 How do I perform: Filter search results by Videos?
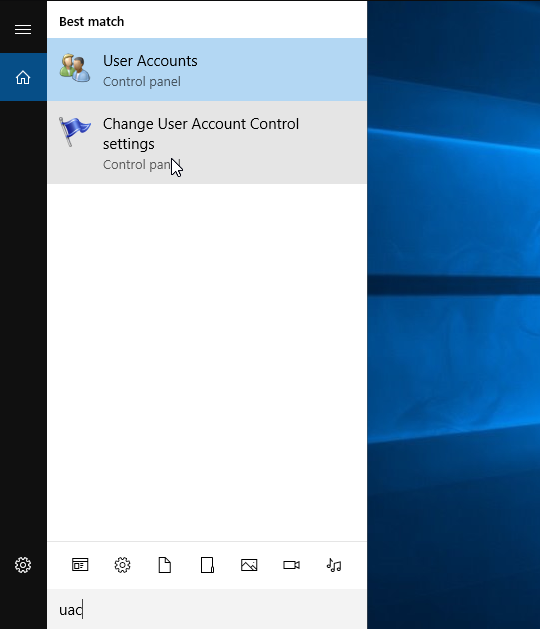[x=291, y=565]
